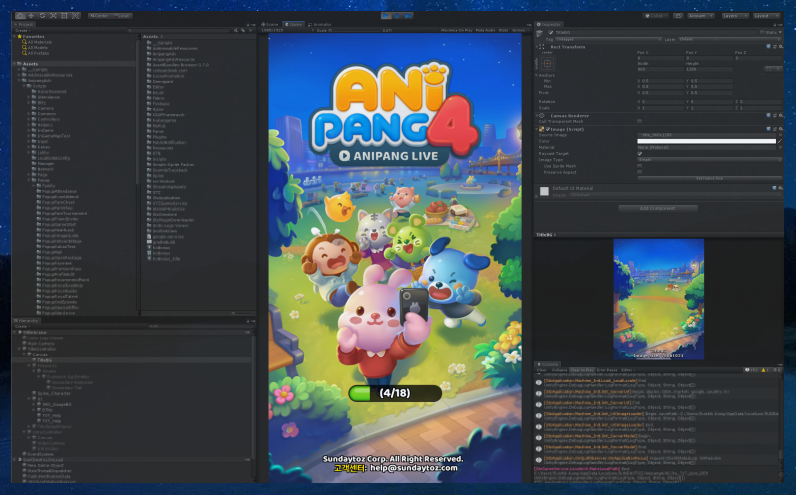Collapse the Favorites group
Image resolution: width=796 pixels, height=495 pixels.
(x=15, y=37)
